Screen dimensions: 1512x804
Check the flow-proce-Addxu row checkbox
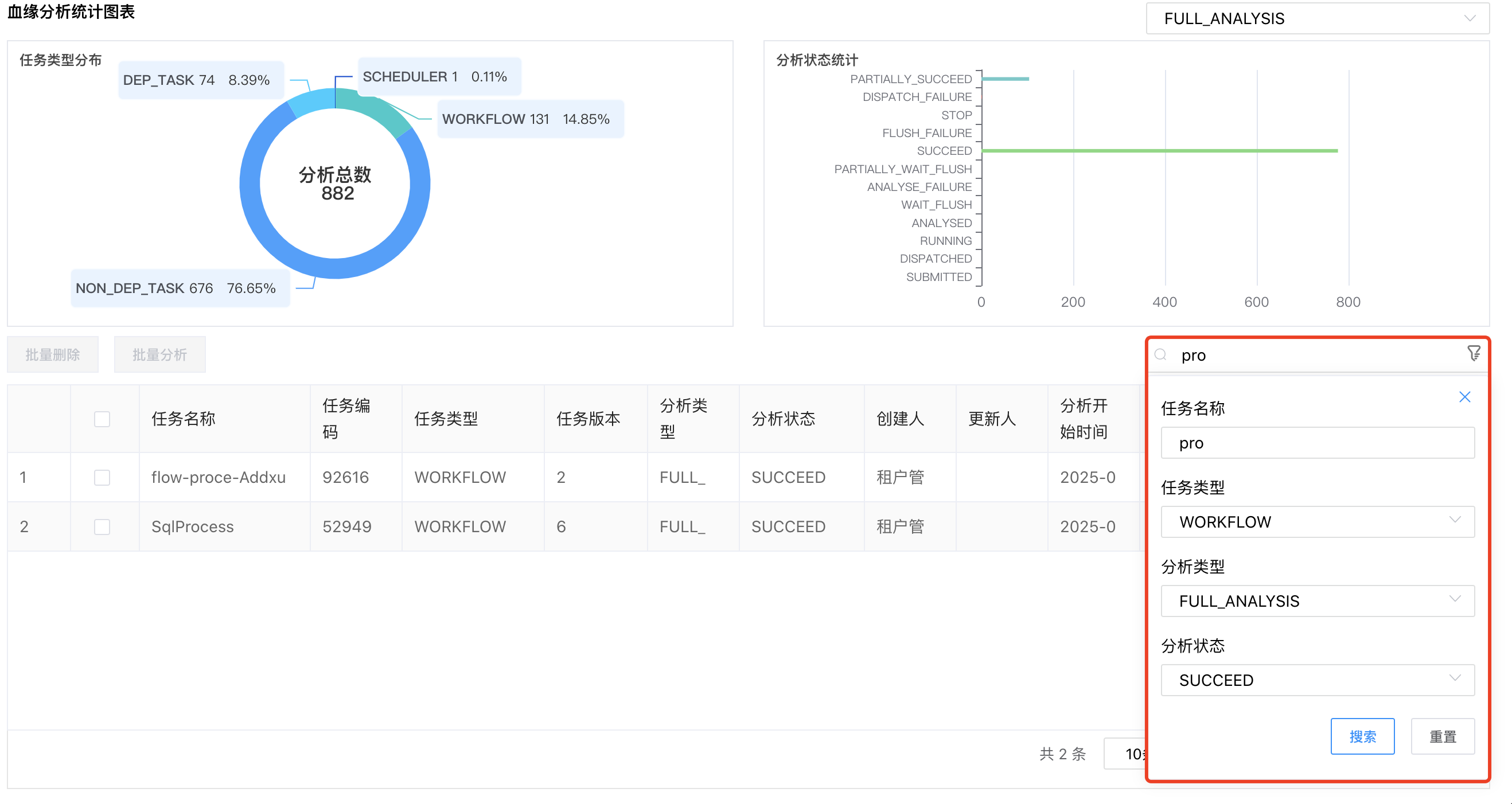pos(102,477)
